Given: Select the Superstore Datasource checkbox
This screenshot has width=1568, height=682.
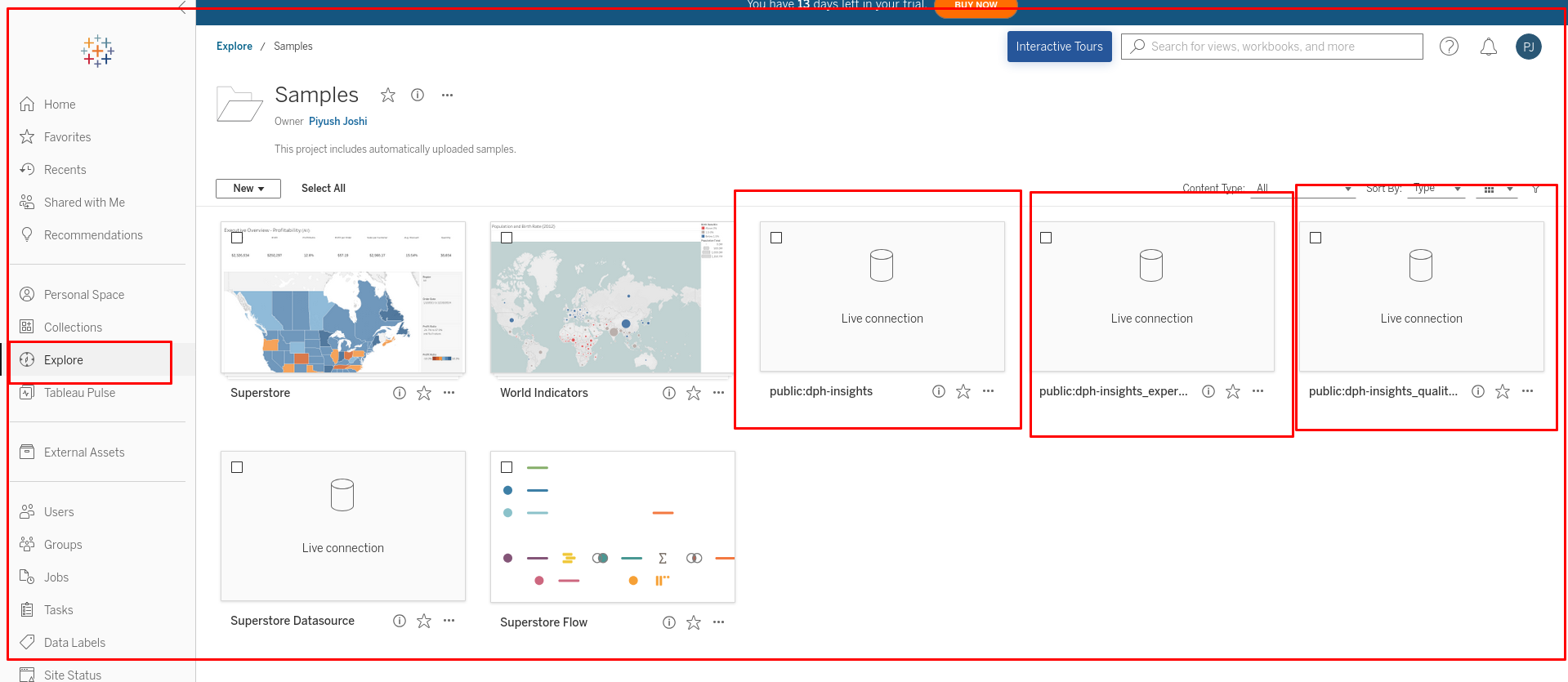Looking at the screenshot, I should [x=237, y=467].
